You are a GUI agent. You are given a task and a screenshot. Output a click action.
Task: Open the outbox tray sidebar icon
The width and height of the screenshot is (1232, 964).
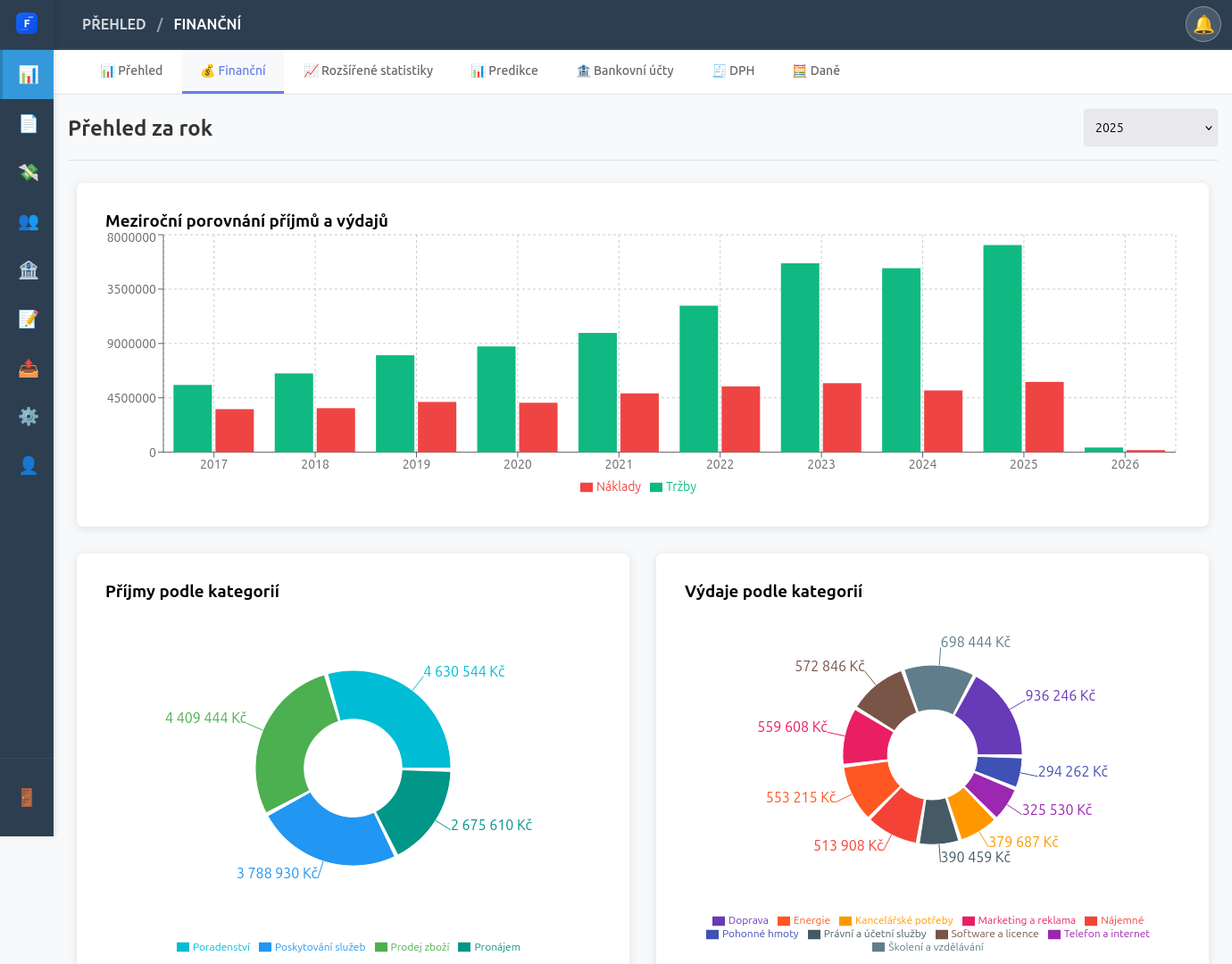click(x=28, y=368)
